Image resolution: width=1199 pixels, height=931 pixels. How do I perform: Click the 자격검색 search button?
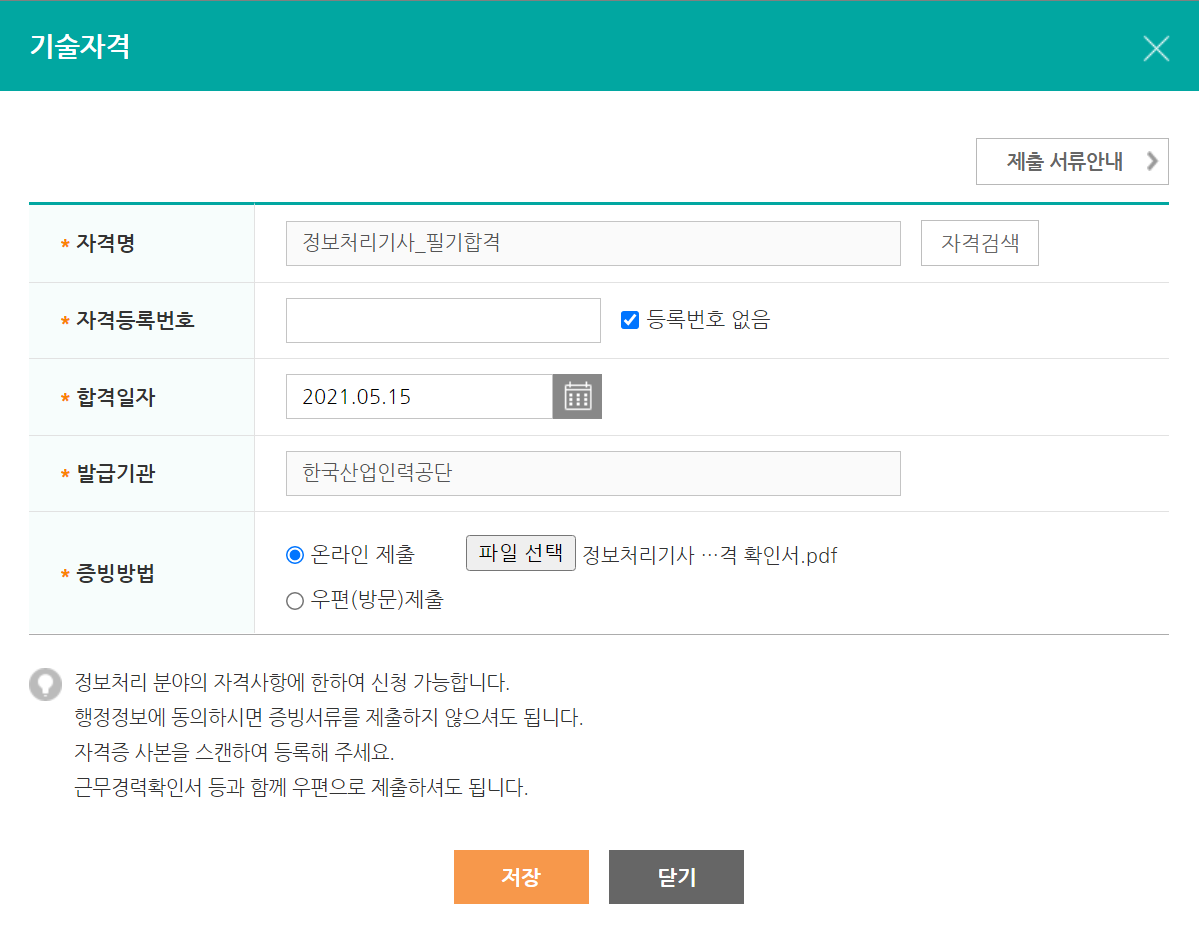(x=980, y=243)
